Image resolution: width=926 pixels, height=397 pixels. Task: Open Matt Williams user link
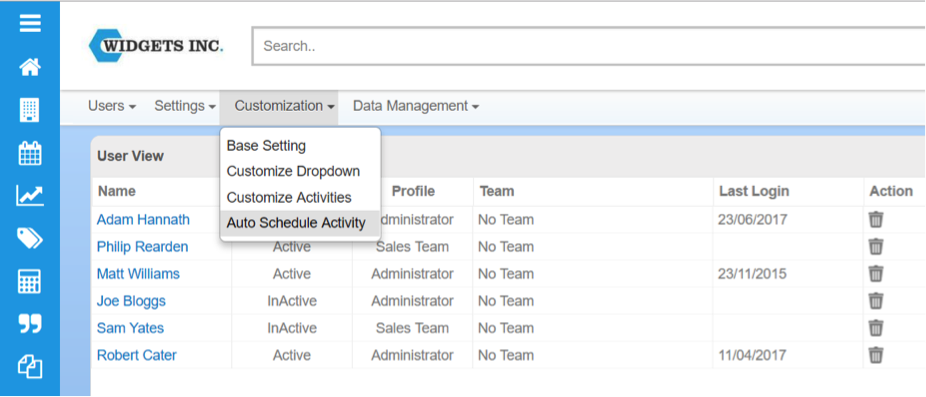(138, 274)
